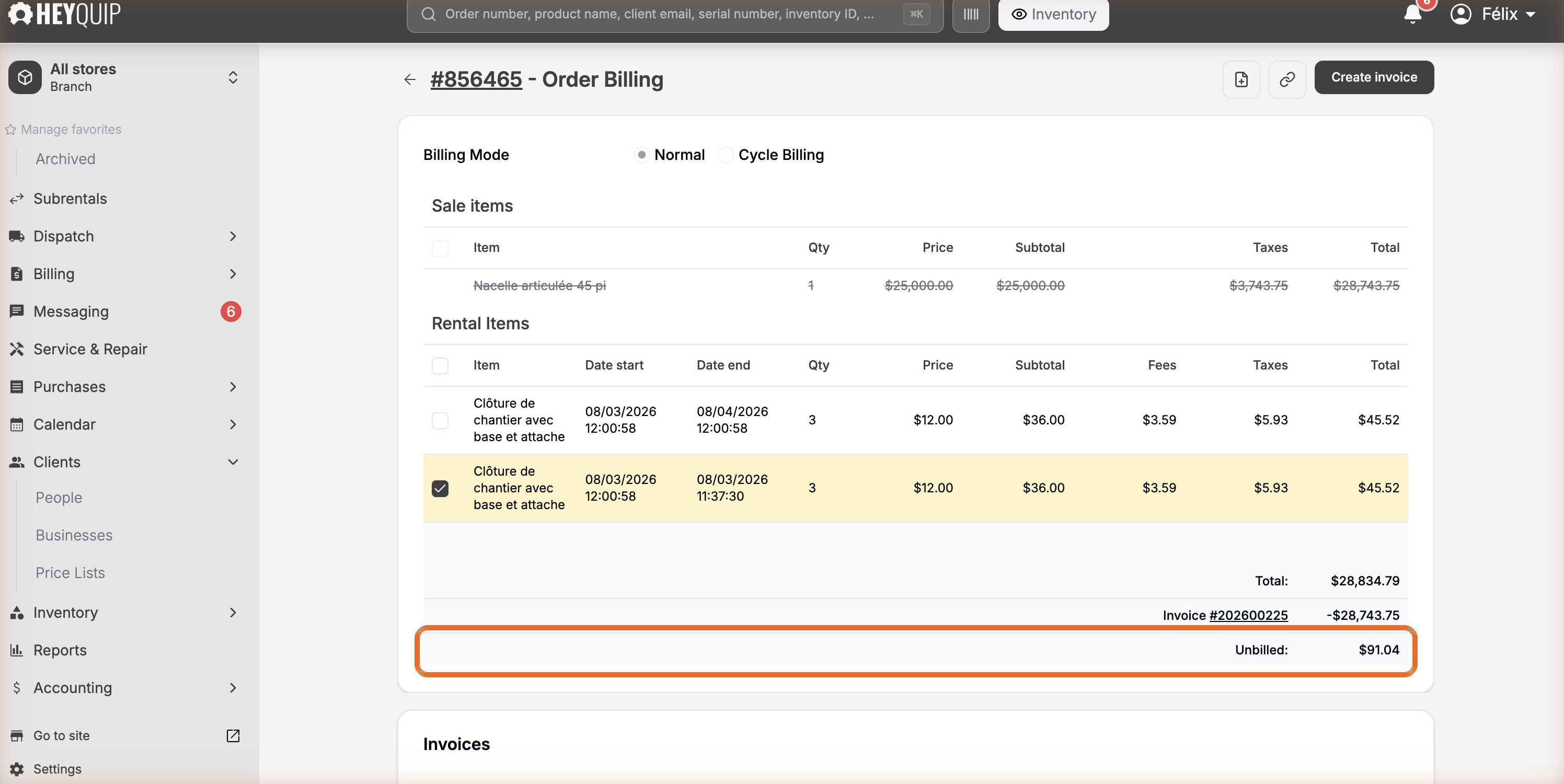
Task: Click the Accounting dollar icon
Action: 17,688
